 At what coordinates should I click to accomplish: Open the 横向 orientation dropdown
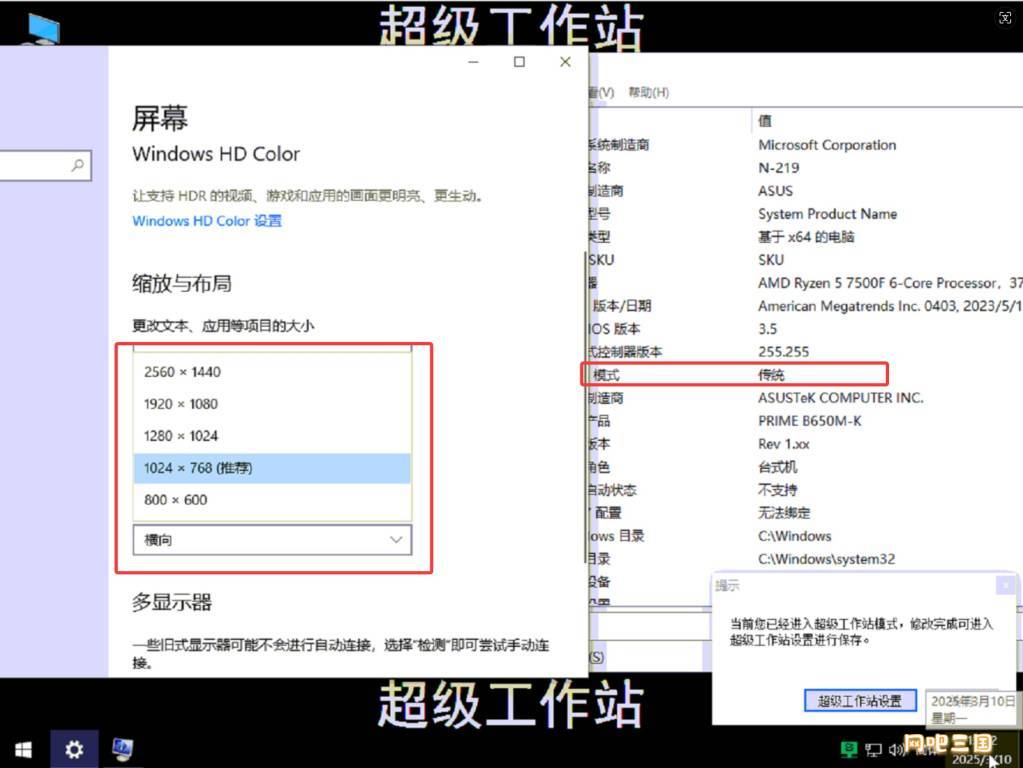[x=272, y=540]
